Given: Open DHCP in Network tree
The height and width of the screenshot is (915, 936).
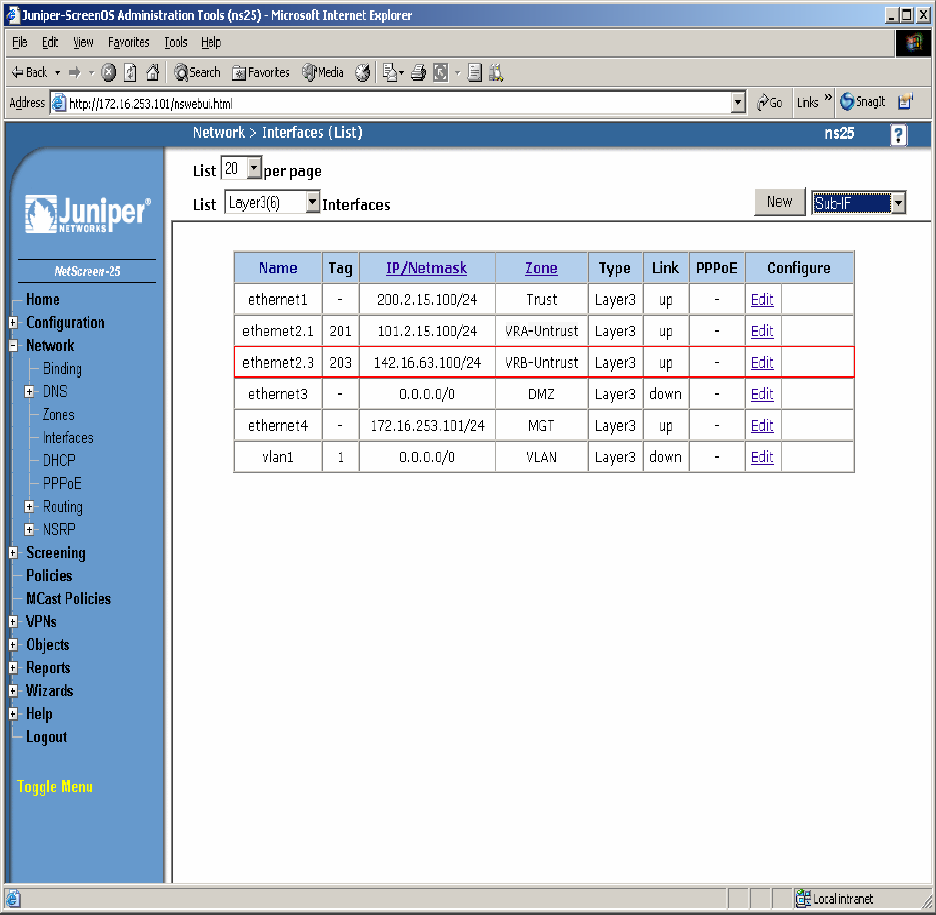Looking at the screenshot, I should coord(59,461).
